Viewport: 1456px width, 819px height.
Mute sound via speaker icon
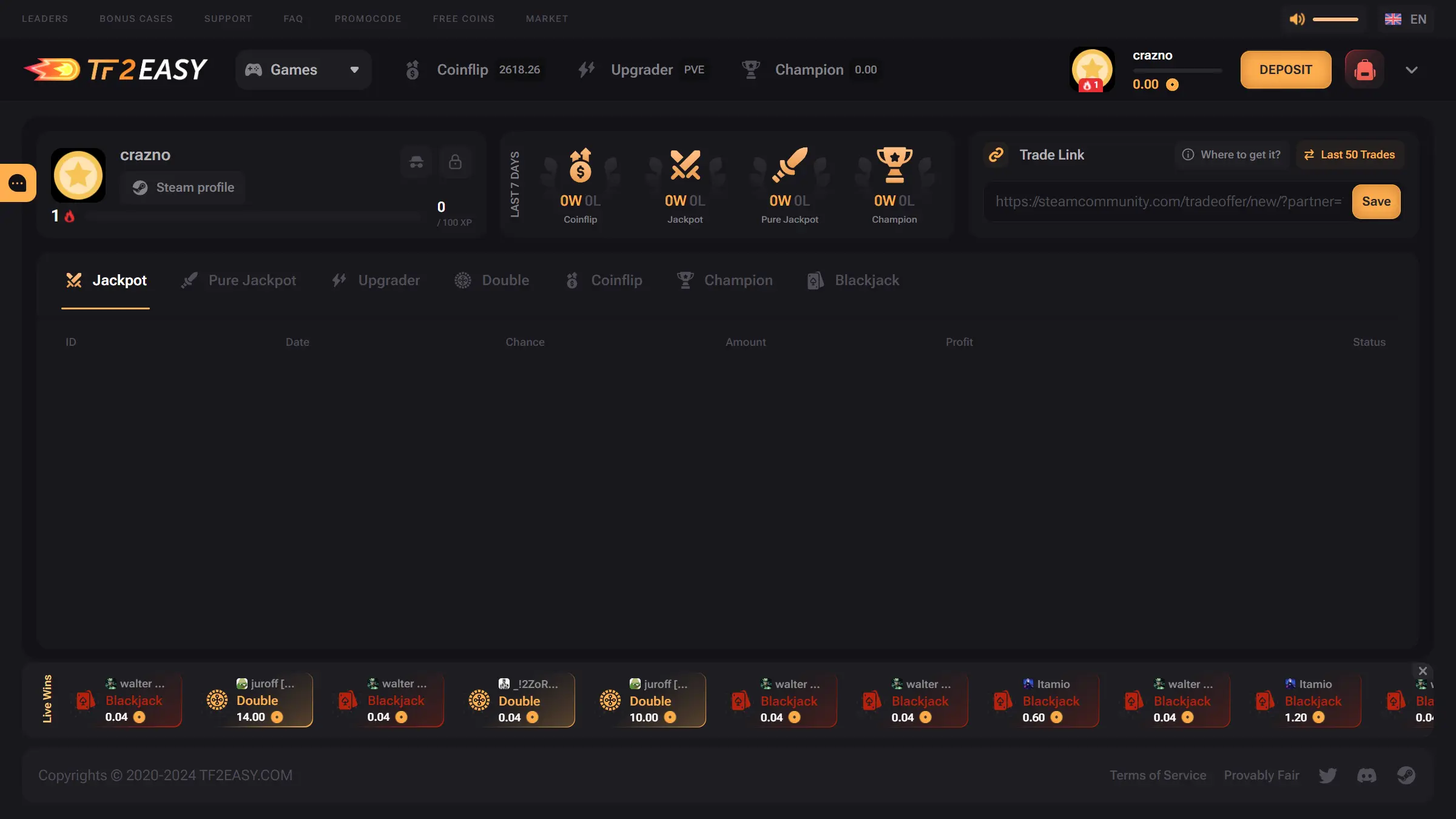(1297, 19)
